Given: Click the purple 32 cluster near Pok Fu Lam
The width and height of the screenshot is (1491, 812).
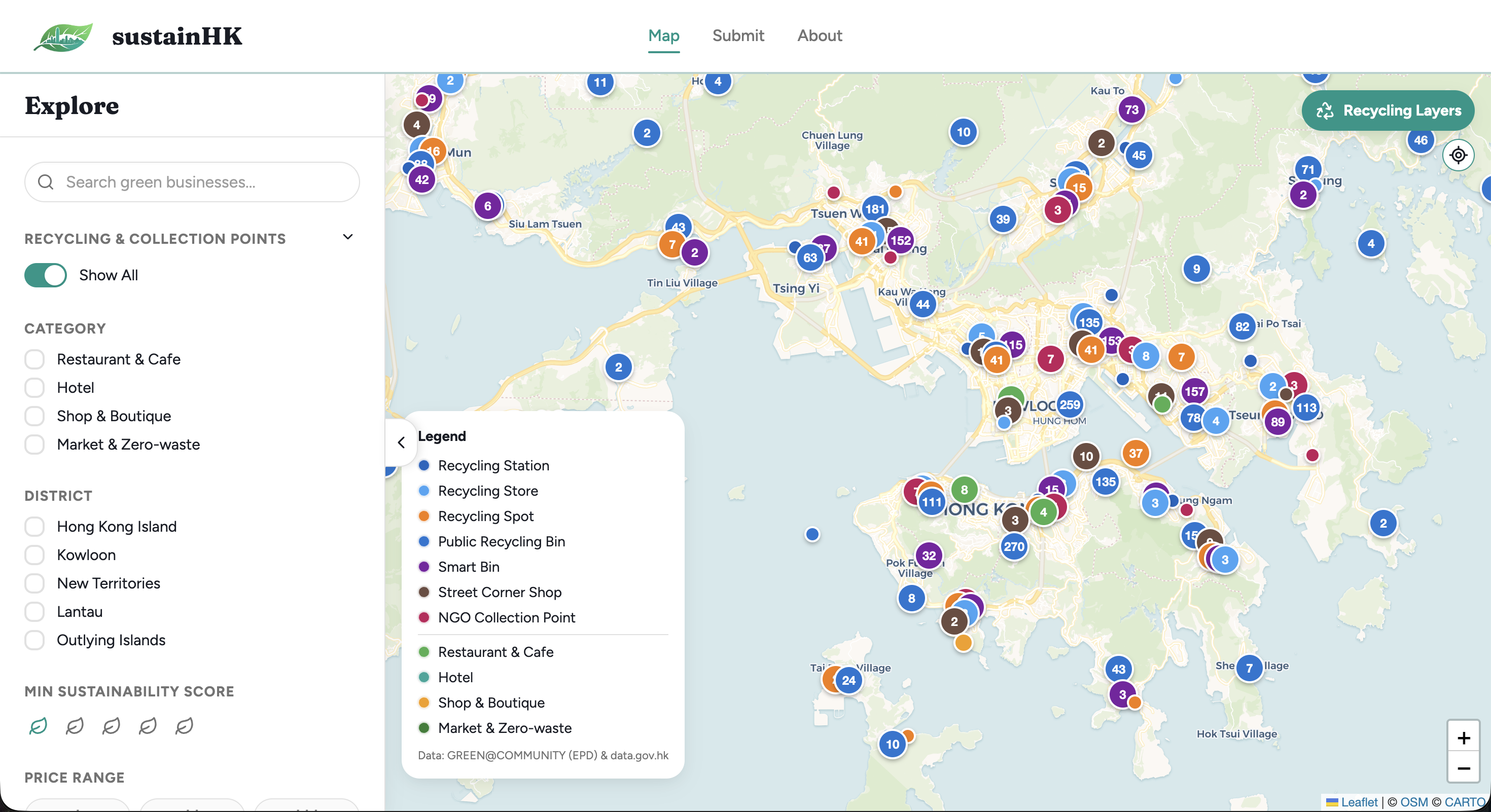Looking at the screenshot, I should (x=929, y=555).
